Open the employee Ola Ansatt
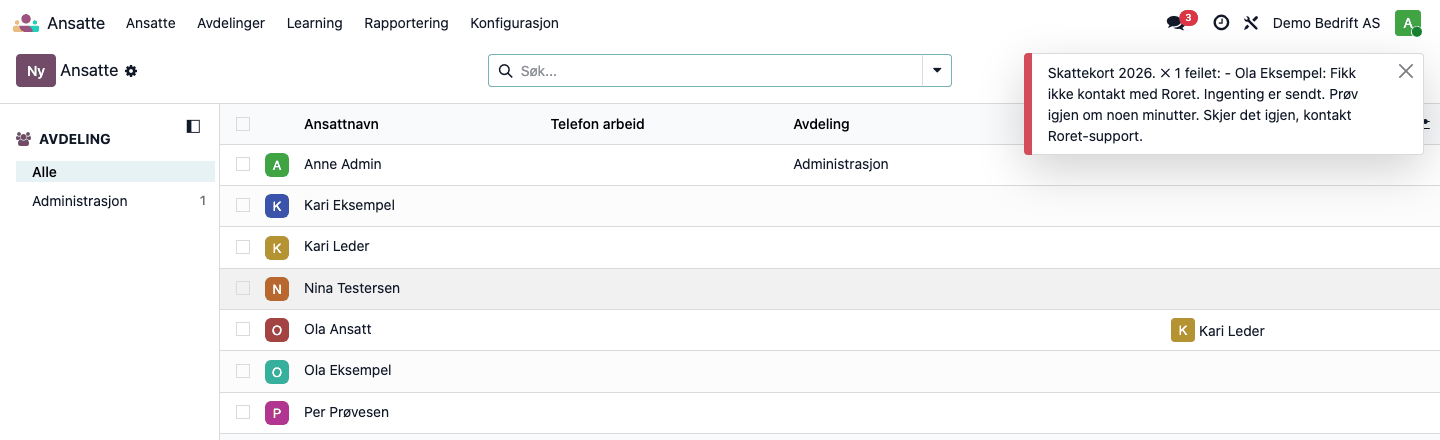1440x440 pixels. point(338,329)
